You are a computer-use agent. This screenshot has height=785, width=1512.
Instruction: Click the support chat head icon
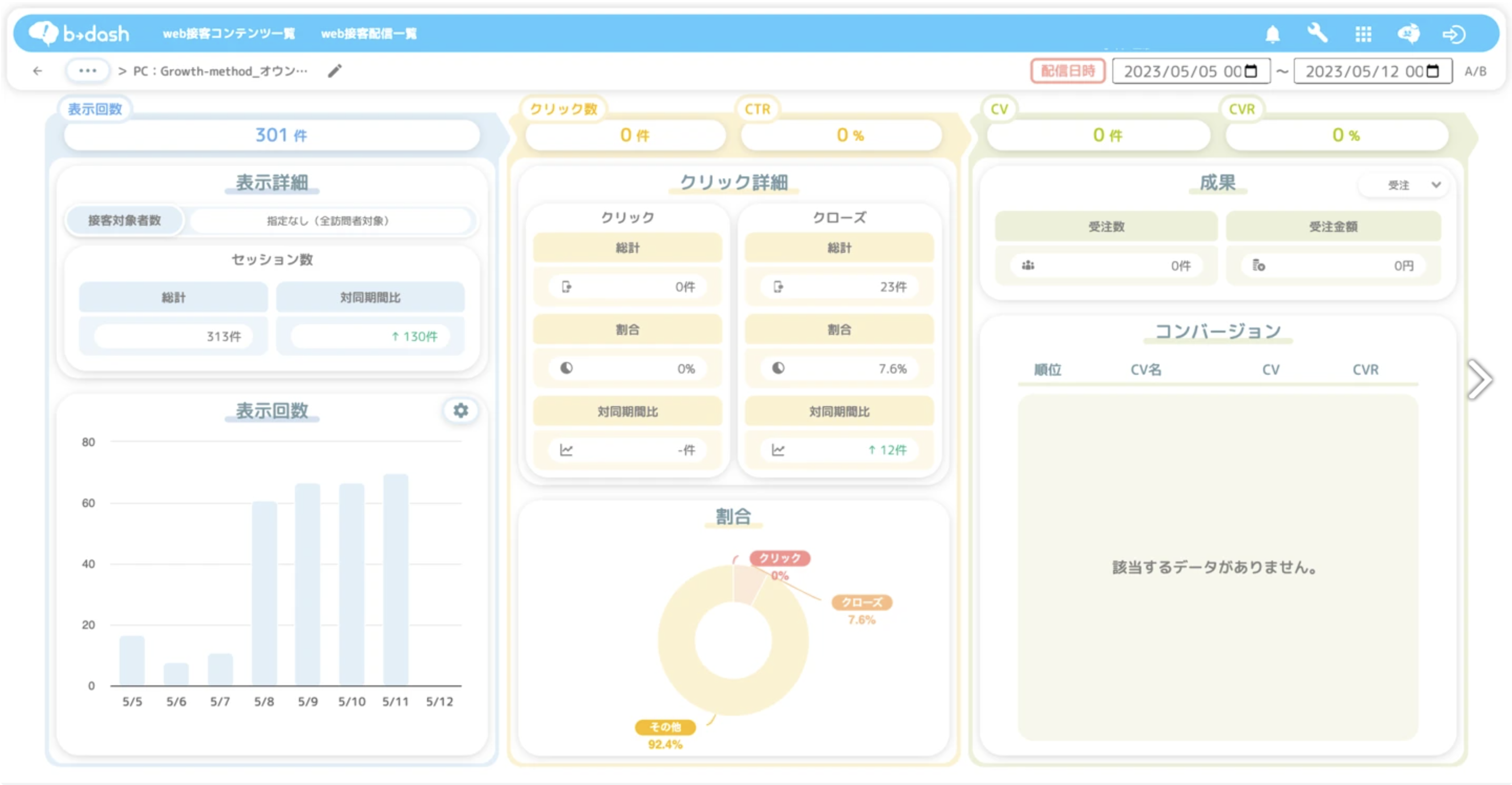click(x=1408, y=34)
